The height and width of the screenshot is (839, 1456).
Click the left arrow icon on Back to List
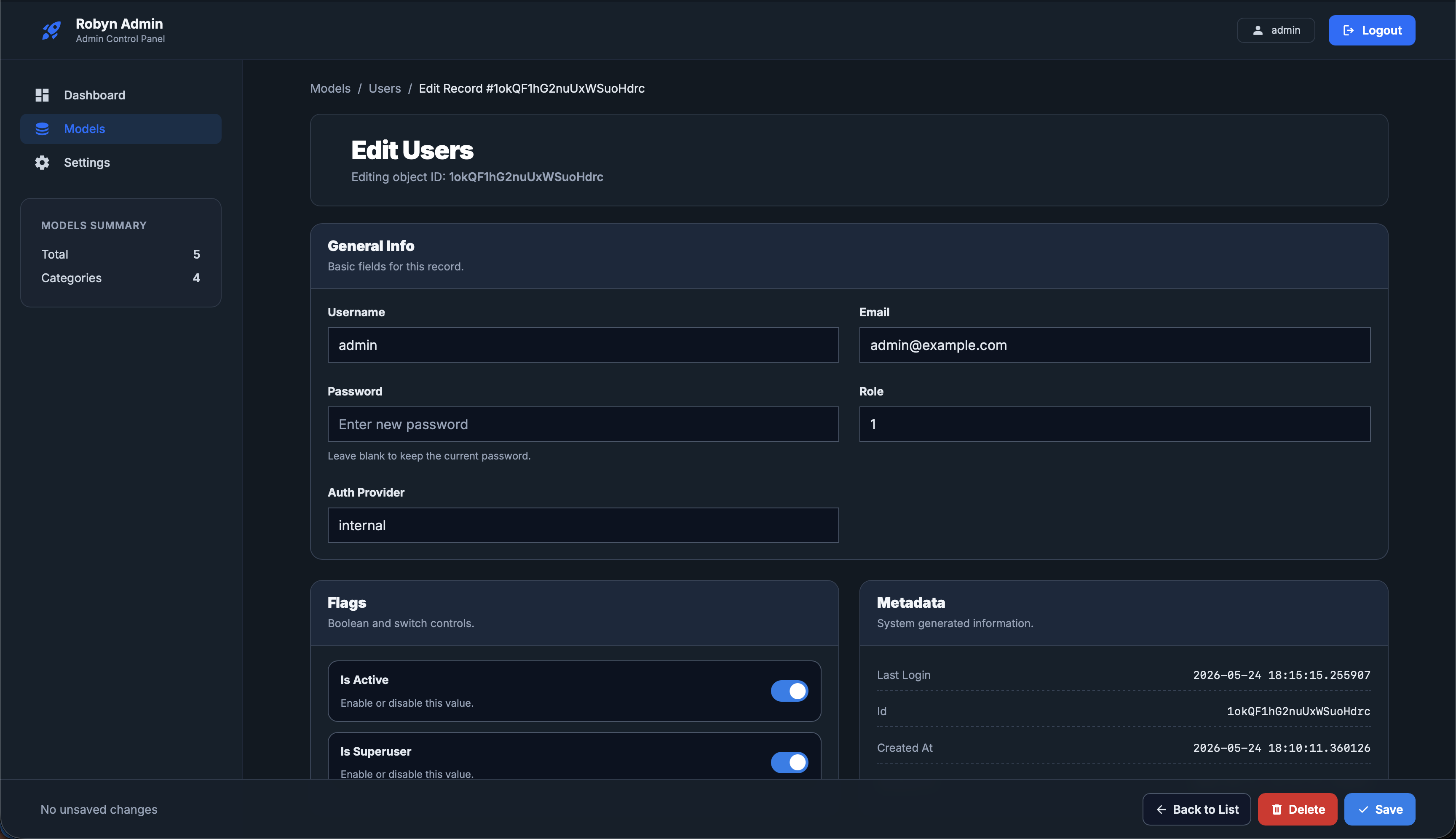[1161, 810]
